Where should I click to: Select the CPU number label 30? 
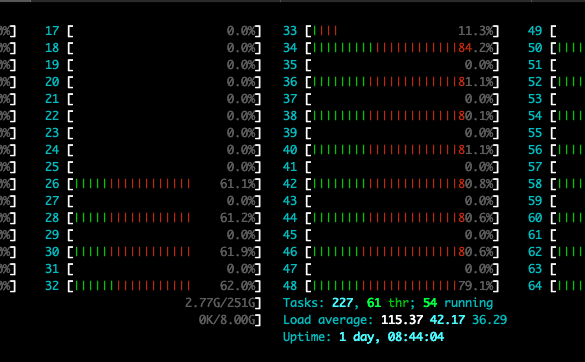coord(52,252)
